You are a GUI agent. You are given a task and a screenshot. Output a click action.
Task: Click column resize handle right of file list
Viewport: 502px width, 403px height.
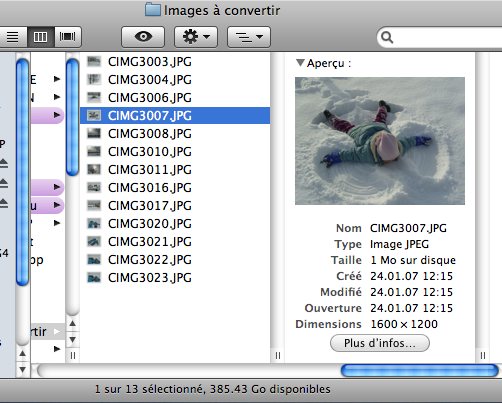(x=278, y=356)
